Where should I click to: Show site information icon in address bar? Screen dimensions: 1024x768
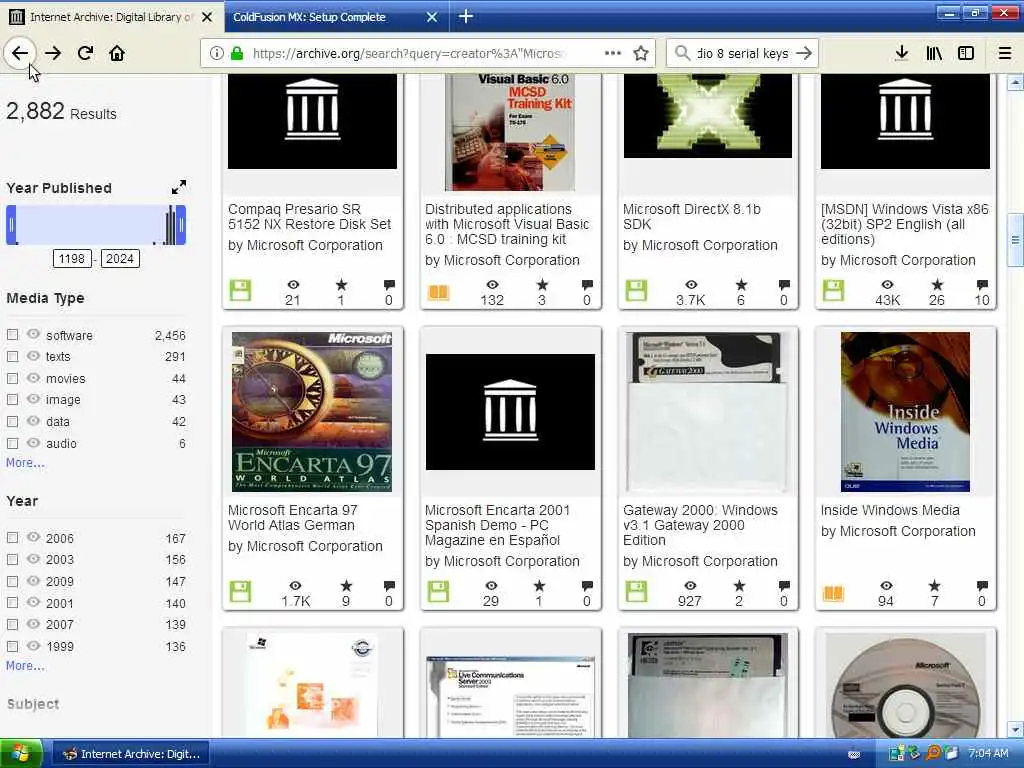pos(217,53)
